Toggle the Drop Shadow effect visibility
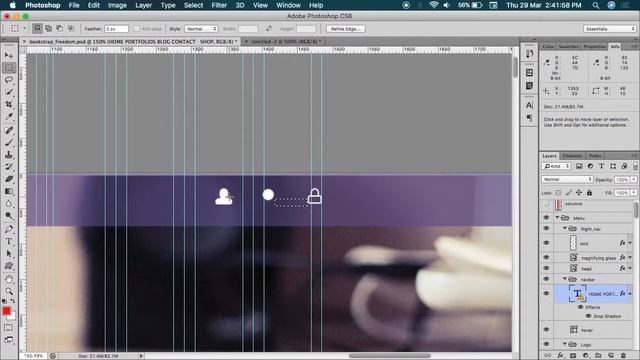 [x=588, y=316]
